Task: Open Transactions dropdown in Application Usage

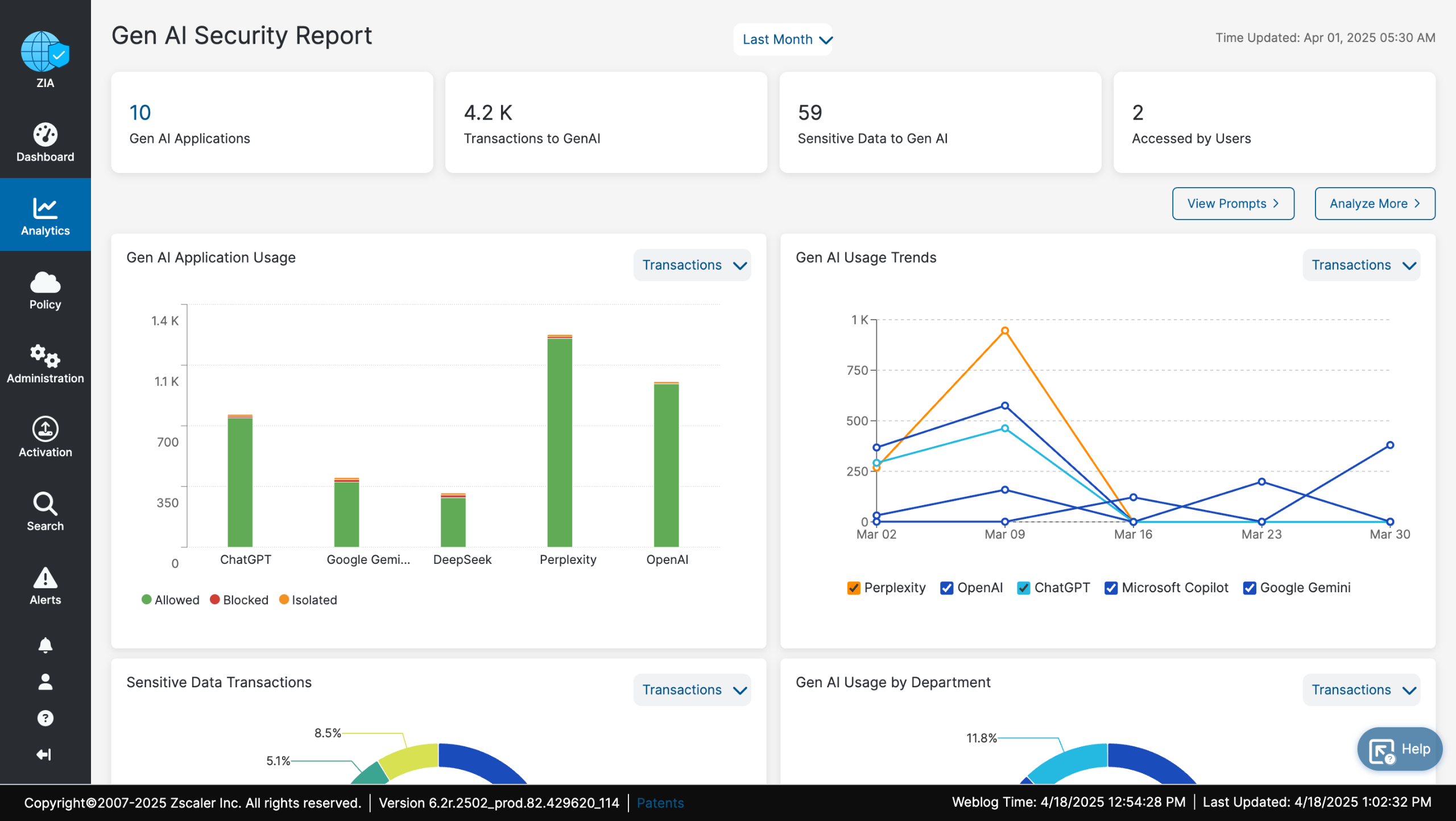Action: [692, 265]
